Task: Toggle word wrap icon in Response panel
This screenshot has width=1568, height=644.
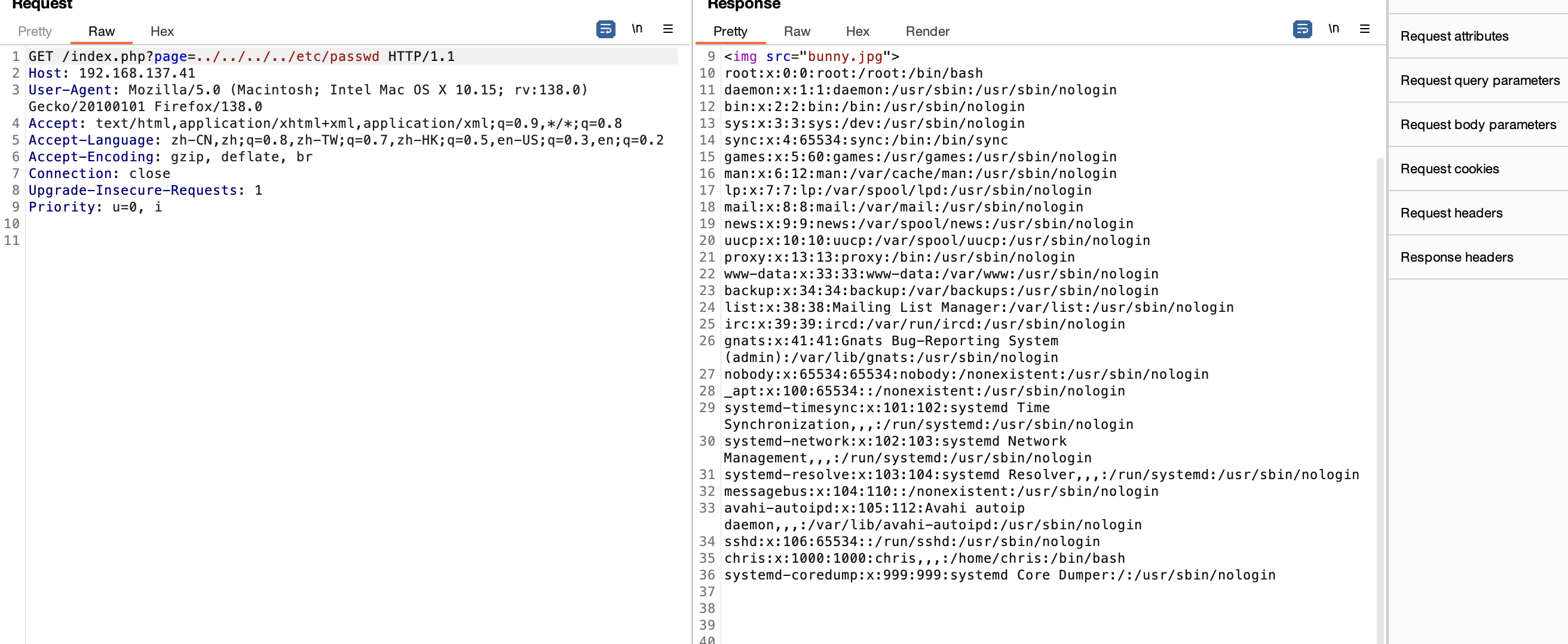Action: pyautogui.click(x=1302, y=29)
